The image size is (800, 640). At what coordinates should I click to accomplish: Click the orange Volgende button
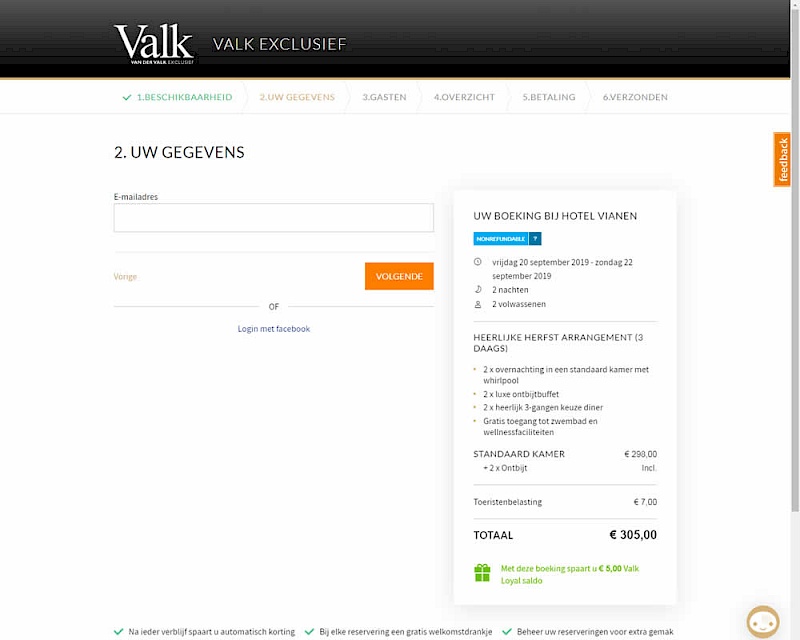pos(399,276)
